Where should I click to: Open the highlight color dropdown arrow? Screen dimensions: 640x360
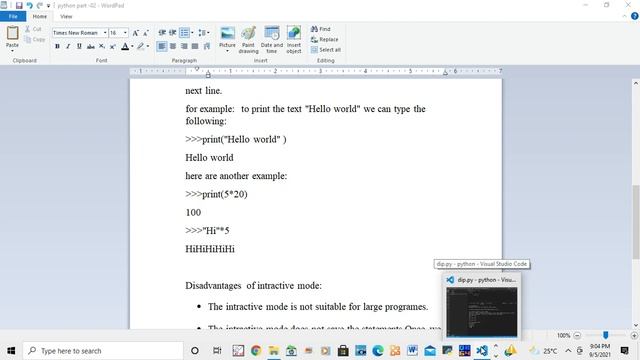pos(148,46)
